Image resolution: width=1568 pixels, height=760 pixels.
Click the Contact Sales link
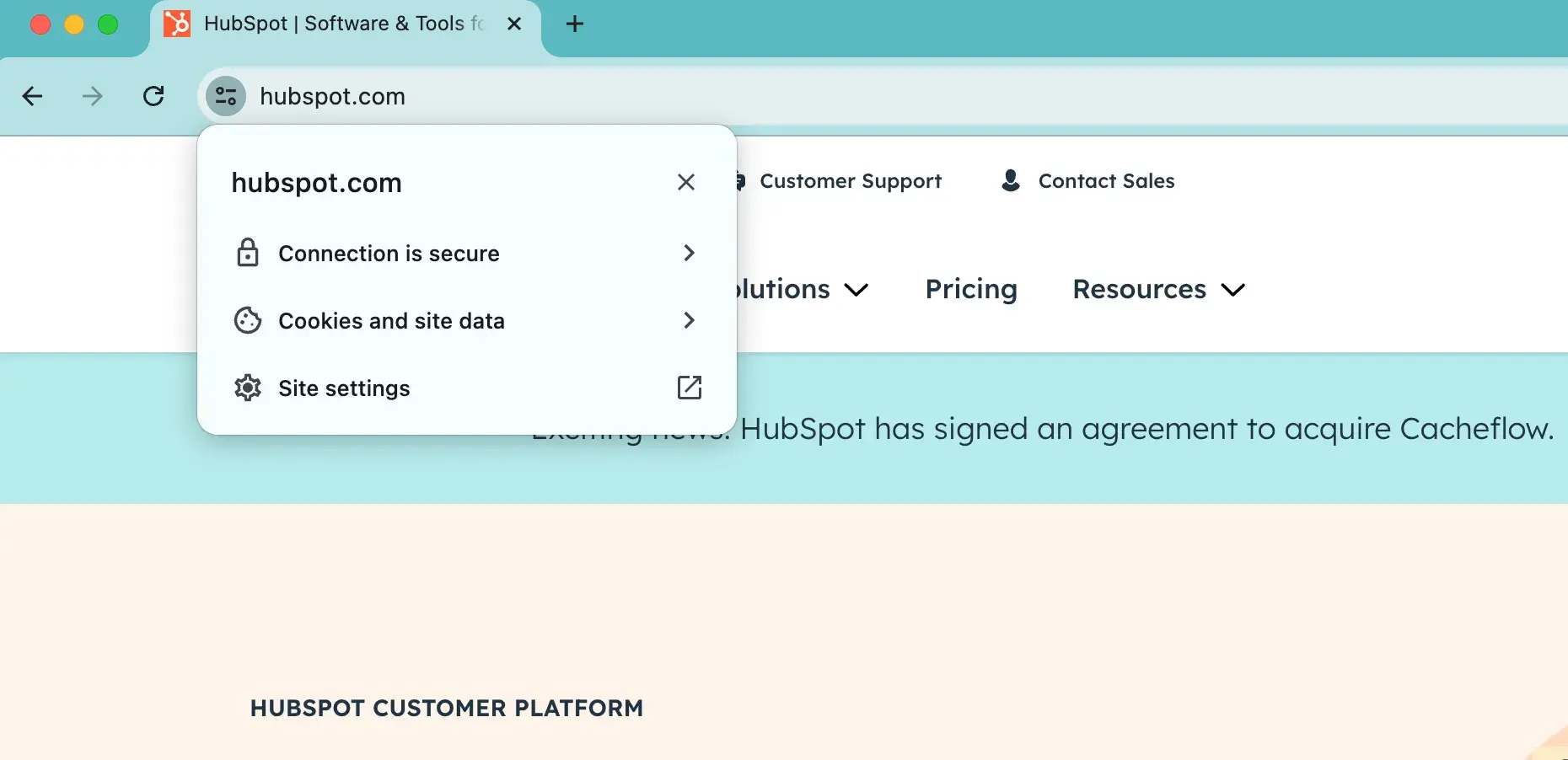pyautogui.click(x=1106, y=181)
